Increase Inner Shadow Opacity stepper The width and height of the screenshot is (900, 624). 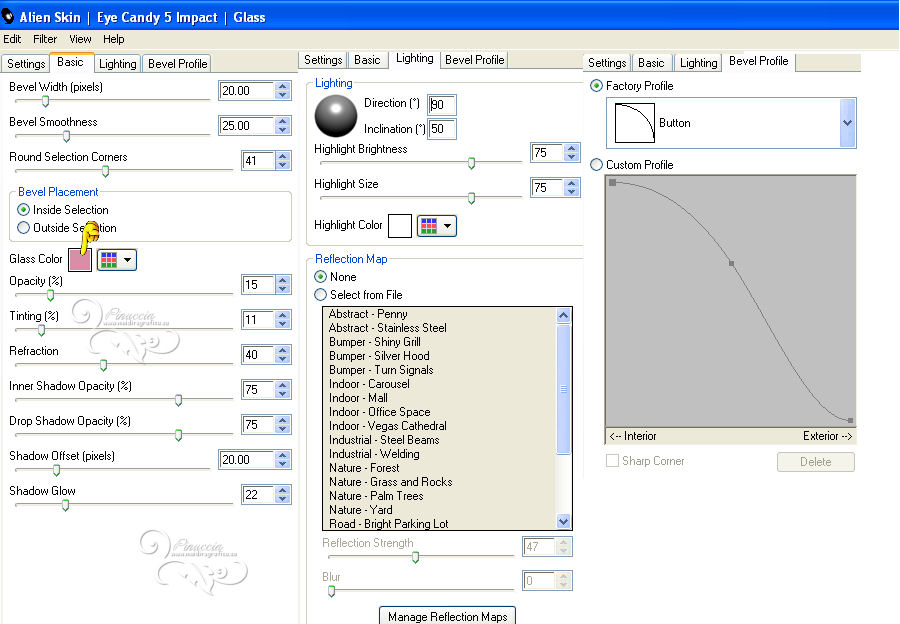coord(282,385)
